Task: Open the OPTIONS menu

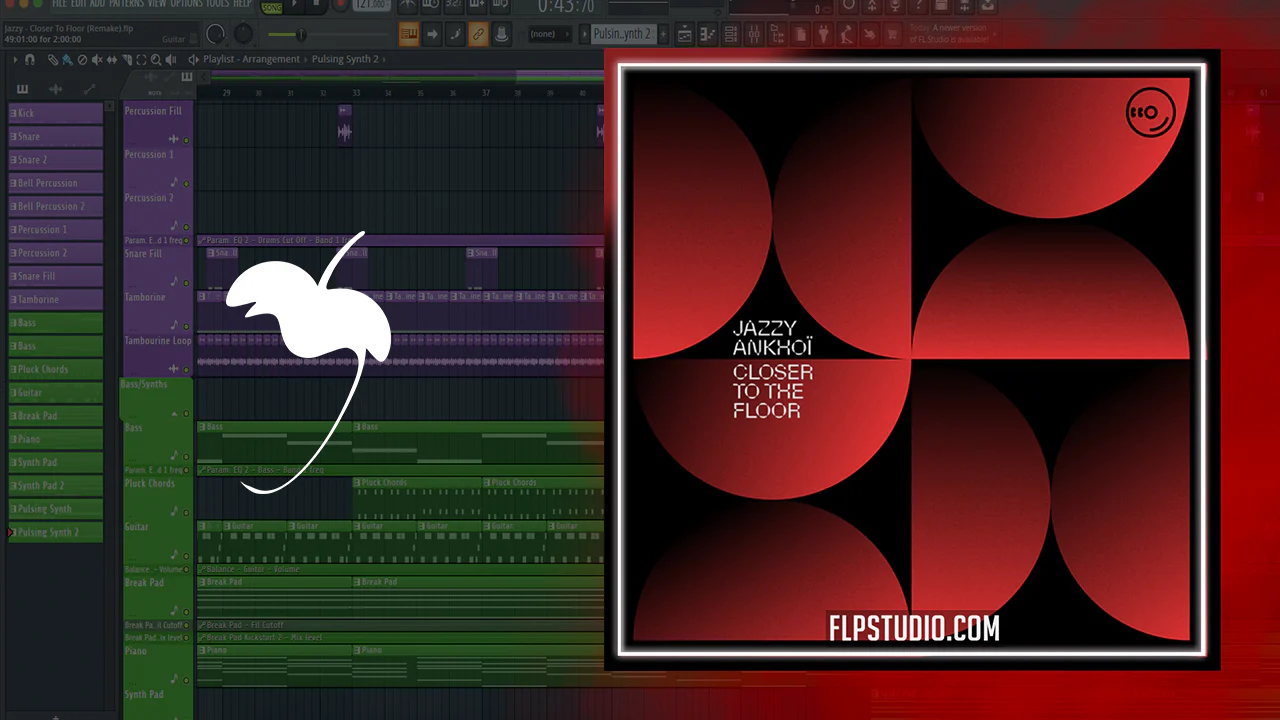Action: pyautogui.click(x=186, y=4)
